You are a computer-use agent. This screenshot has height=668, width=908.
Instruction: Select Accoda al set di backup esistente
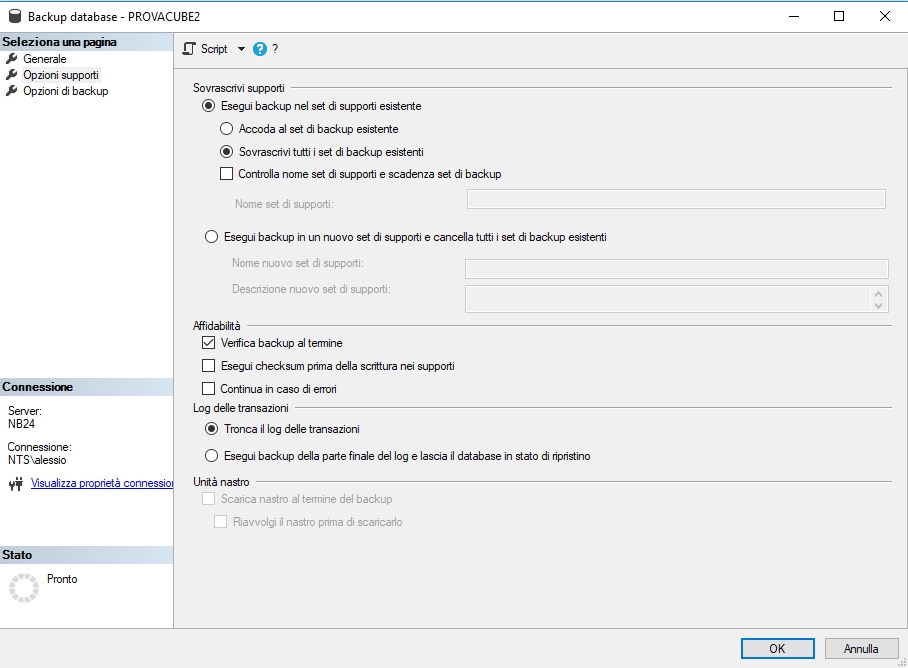pyautogui.click(x=226, y=129)
